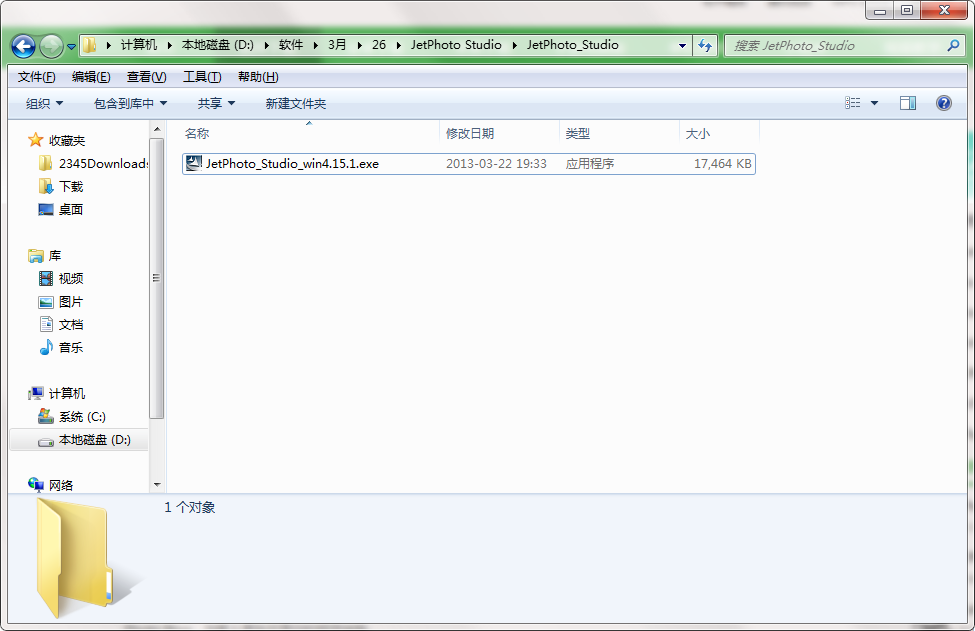Click the folder icon in address bar

[x=90, y=45]
